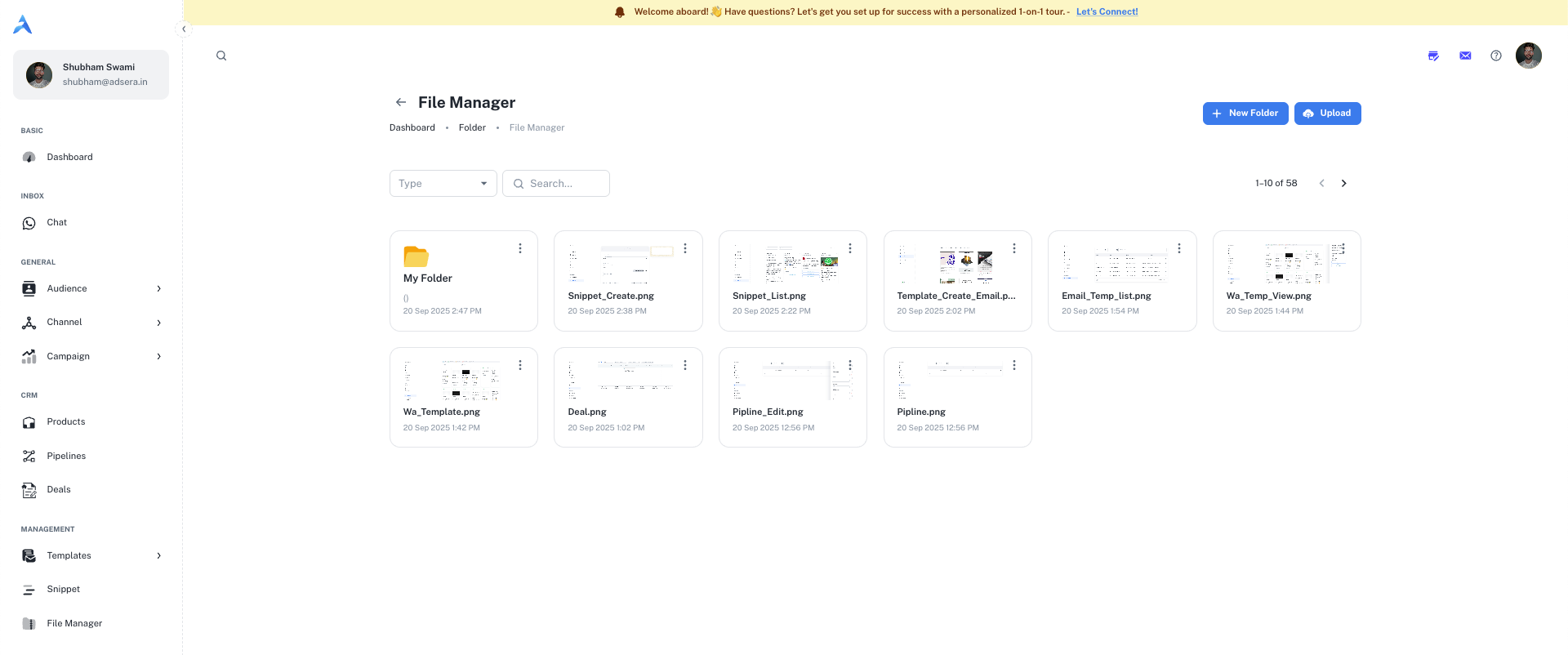
Task: Click the Let's Connect! link in banner
Action: click(1107, 11)
